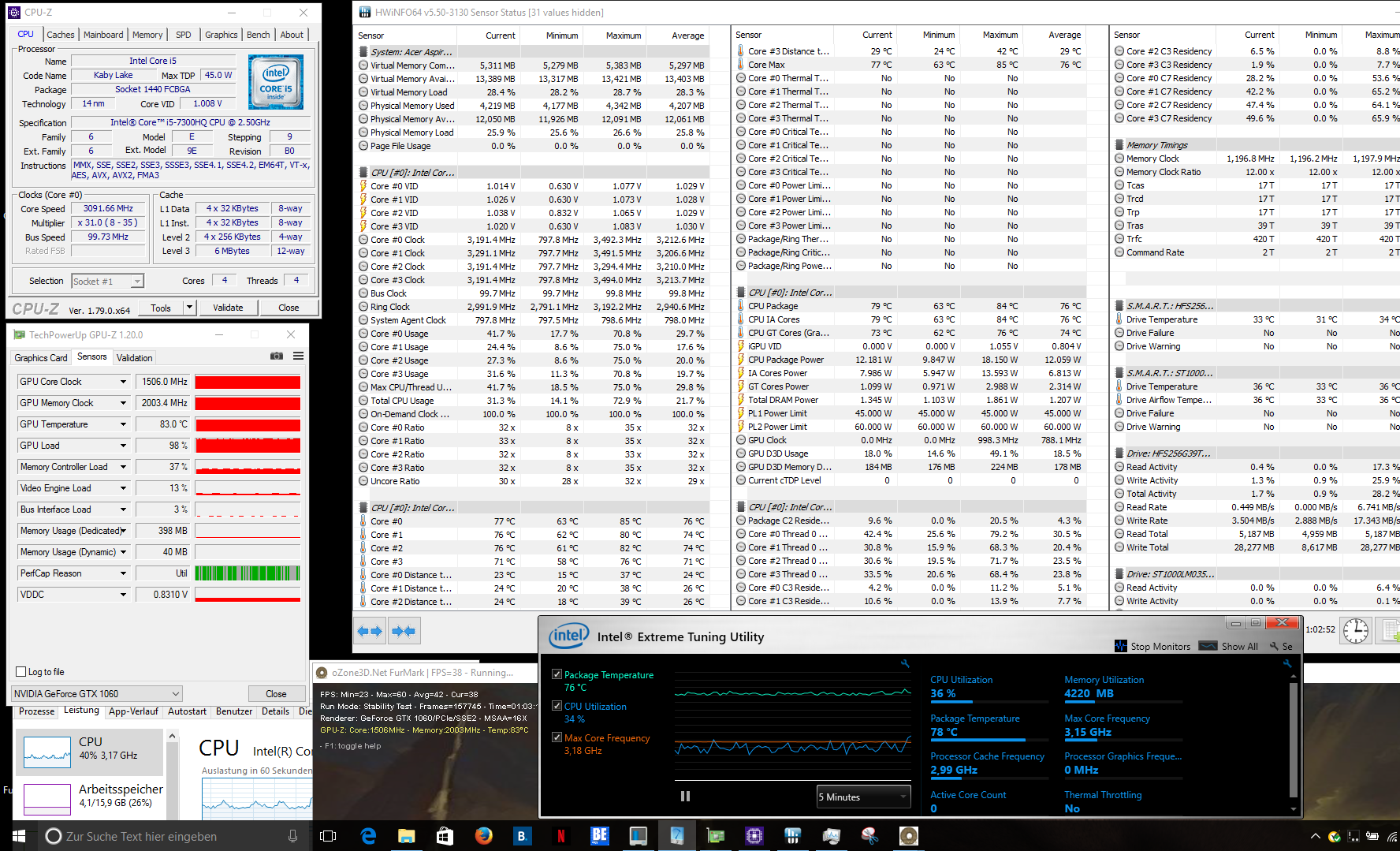Click Stop Monitors in Intel XTU
This screenshot has height=851, width=1400.
tap(1152, 646)
